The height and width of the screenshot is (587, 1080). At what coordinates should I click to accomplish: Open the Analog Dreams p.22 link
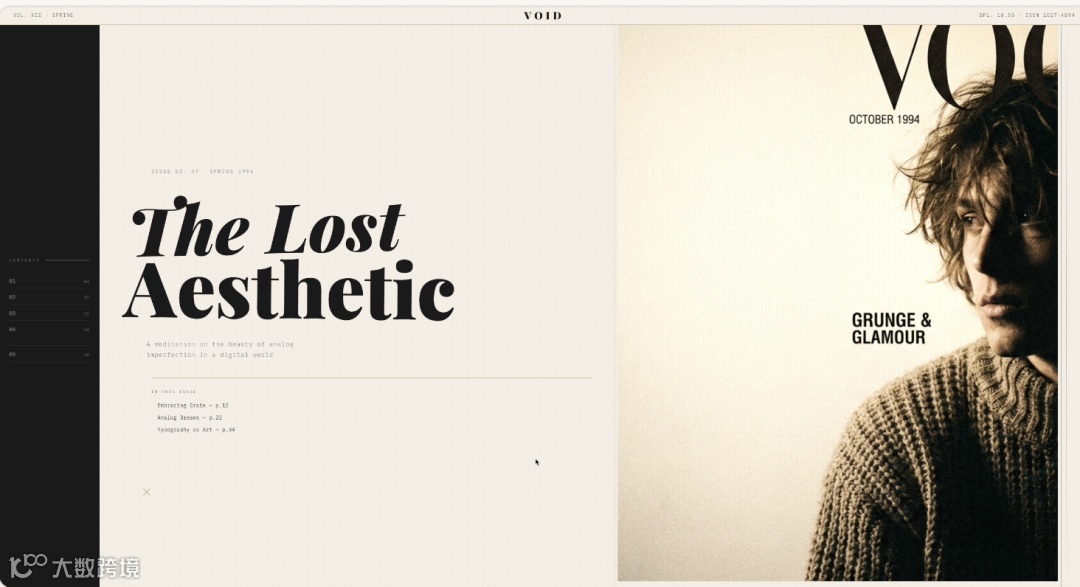pyautogui.click(x=189, y=418)
